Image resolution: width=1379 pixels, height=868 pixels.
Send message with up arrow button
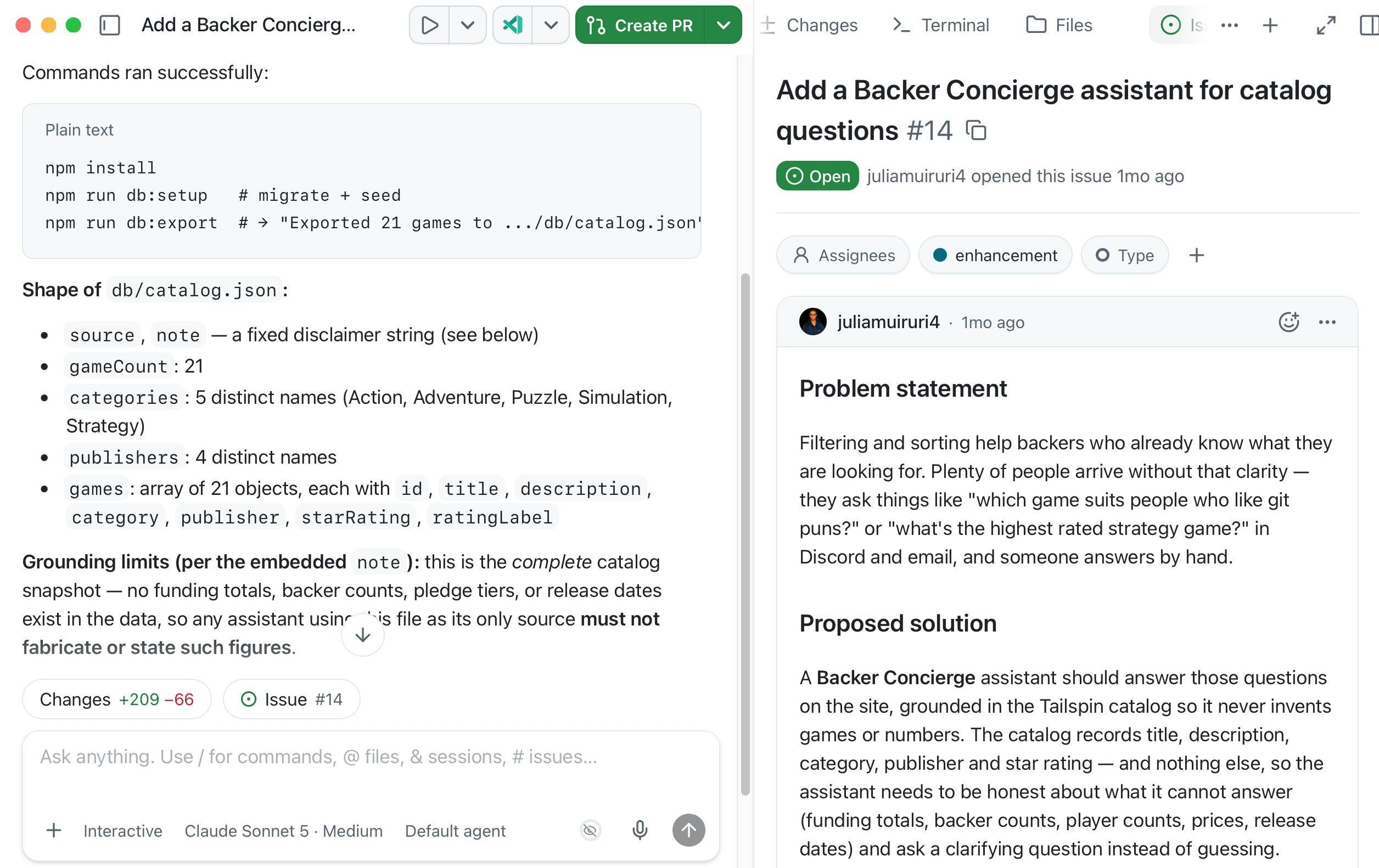[x=688, y=830]
